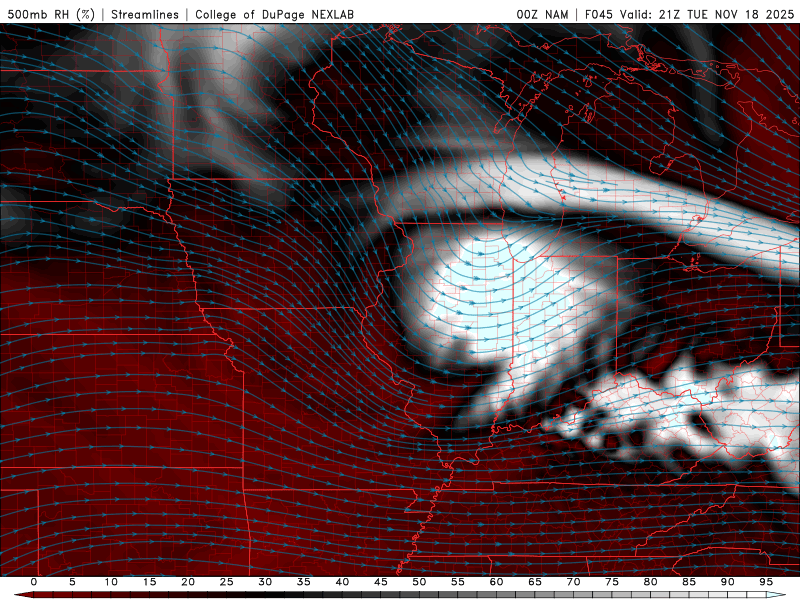Pick the '35' color scale label
This screenshot has height=600, width=800.
point(304,582)
